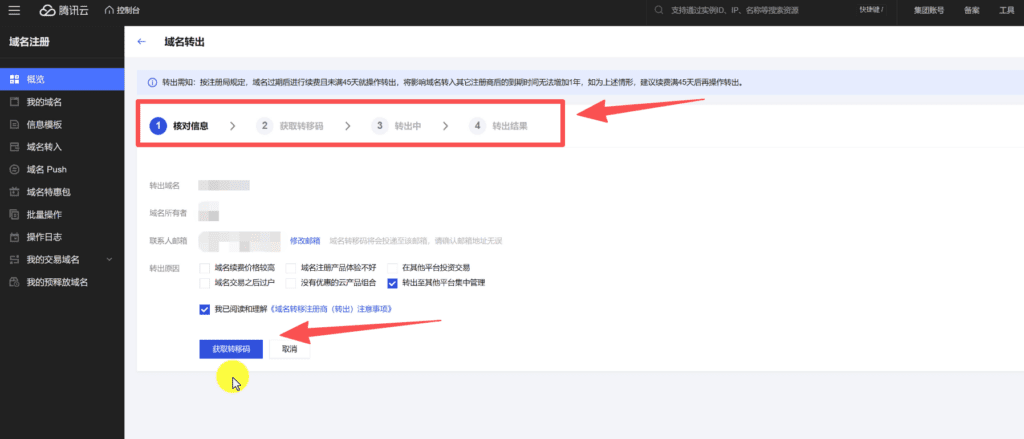Click the 域名转入 sidebar icon
The height and width of the screenshot is (439, 1024).
pyautogui.click(x=14, y=147)
